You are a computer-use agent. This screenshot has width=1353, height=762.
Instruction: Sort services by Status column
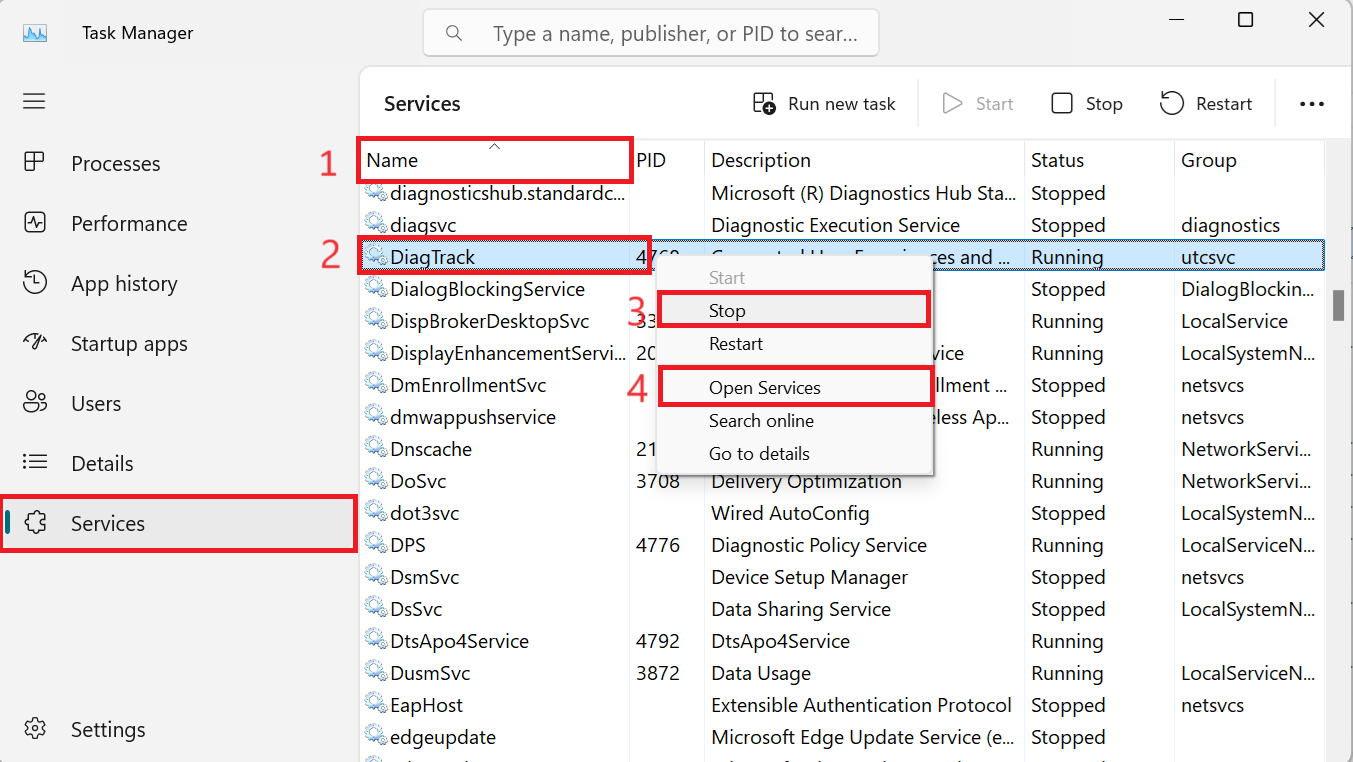point(1099,160)
